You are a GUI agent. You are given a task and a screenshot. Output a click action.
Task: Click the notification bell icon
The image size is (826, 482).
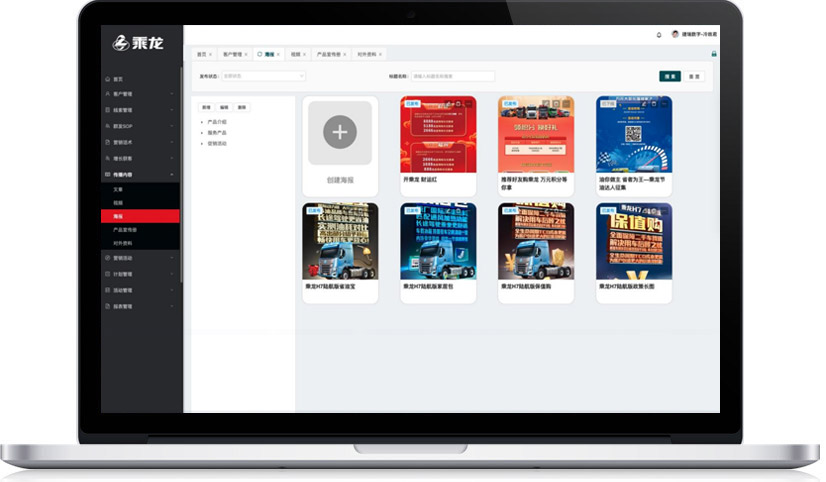pyautogui.click(x=658, y=35)
